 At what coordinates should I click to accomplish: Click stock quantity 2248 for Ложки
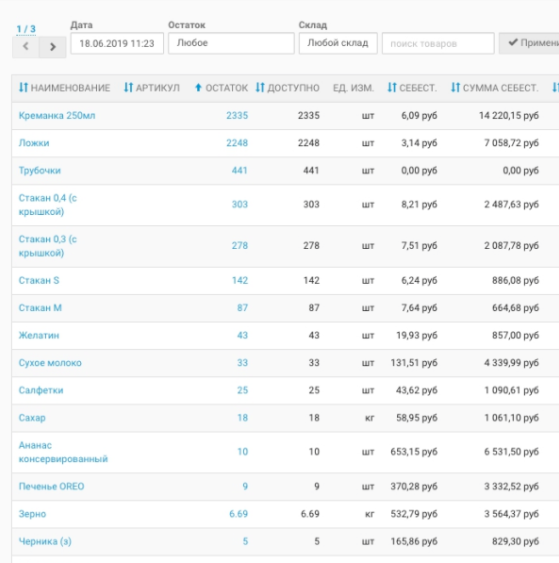[237, 143]
